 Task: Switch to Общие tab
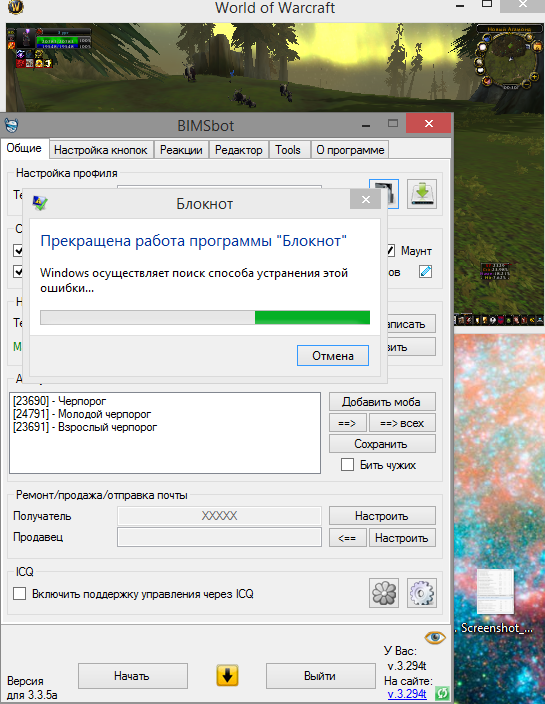(x=24, y=148)
